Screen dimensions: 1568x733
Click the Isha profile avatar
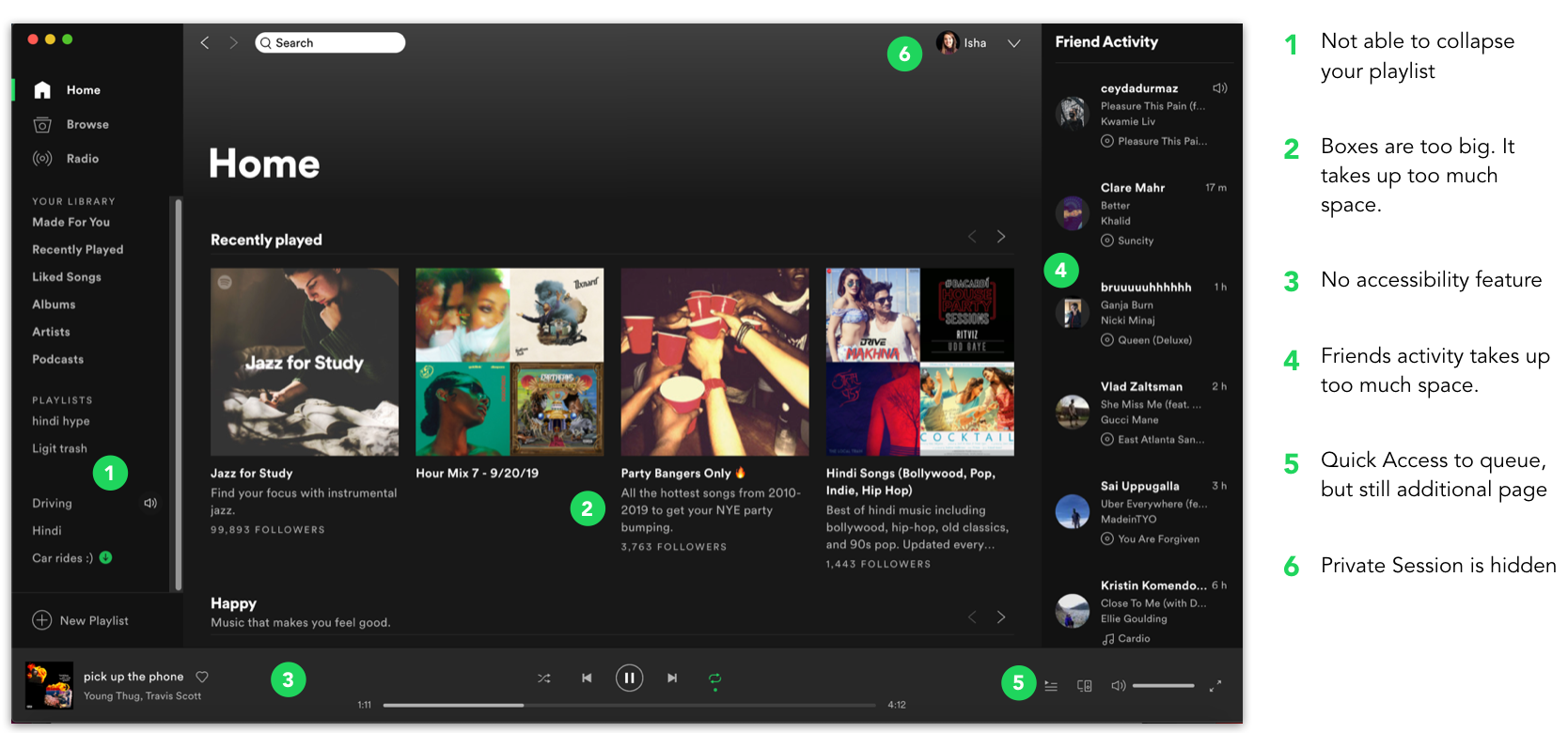point(947,42)
